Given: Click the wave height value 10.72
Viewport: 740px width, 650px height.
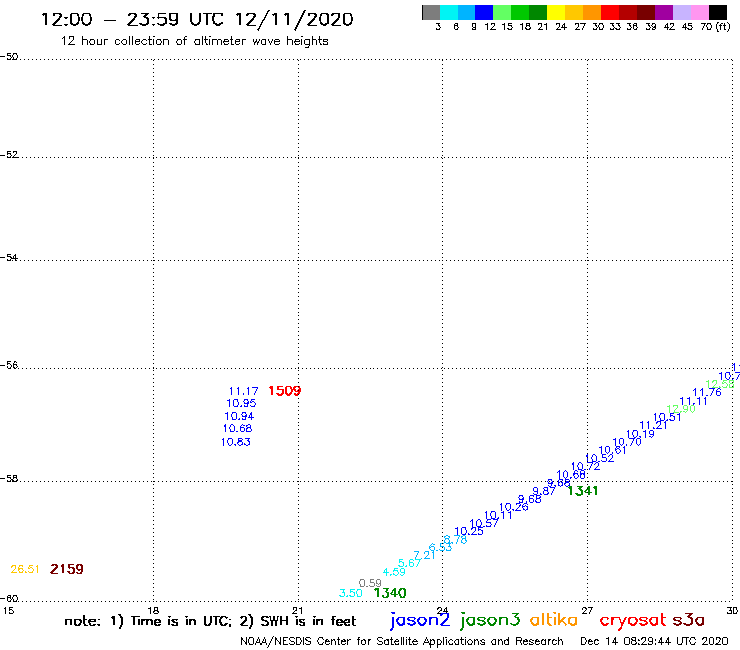Looking at the screenshot, I should 585,467.
